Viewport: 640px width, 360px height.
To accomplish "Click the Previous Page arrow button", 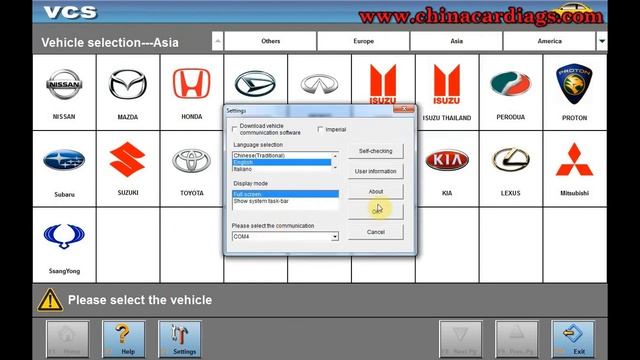I will tap(517, 339).
